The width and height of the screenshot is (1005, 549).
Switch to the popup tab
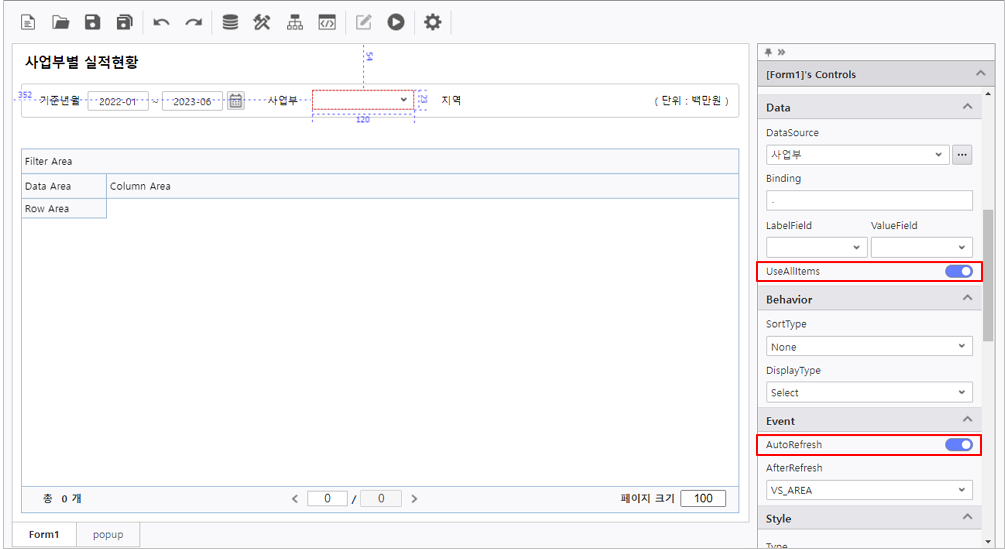108,535
